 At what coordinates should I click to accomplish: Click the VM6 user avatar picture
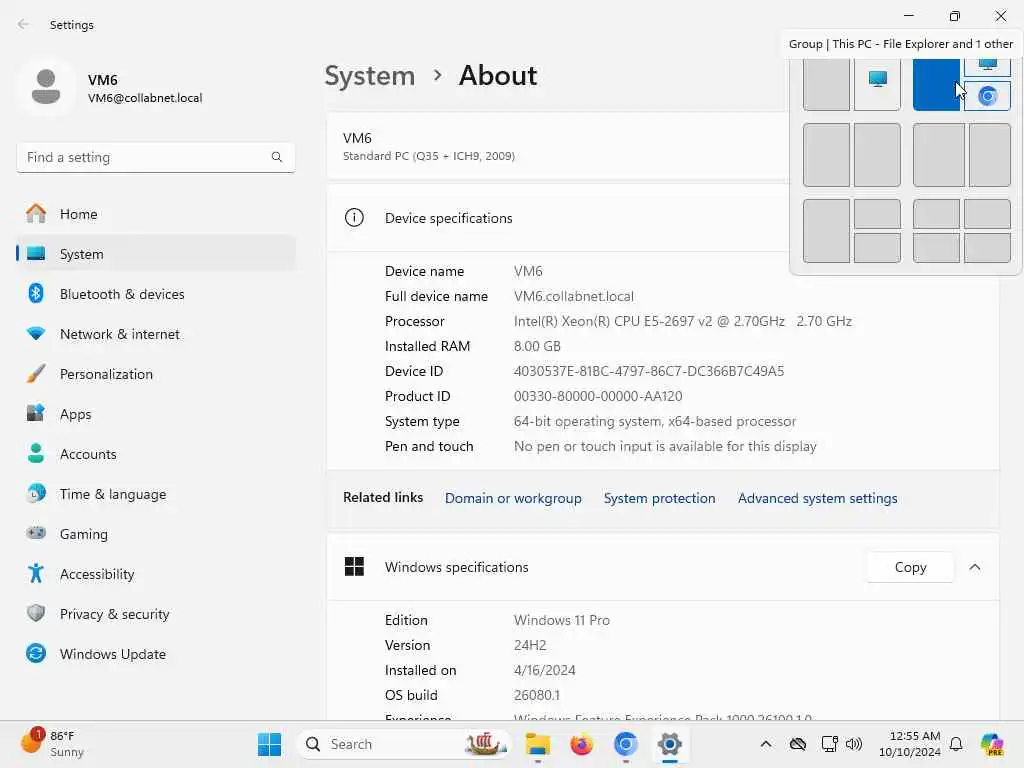pyautogui.click(x=46, y=87)
